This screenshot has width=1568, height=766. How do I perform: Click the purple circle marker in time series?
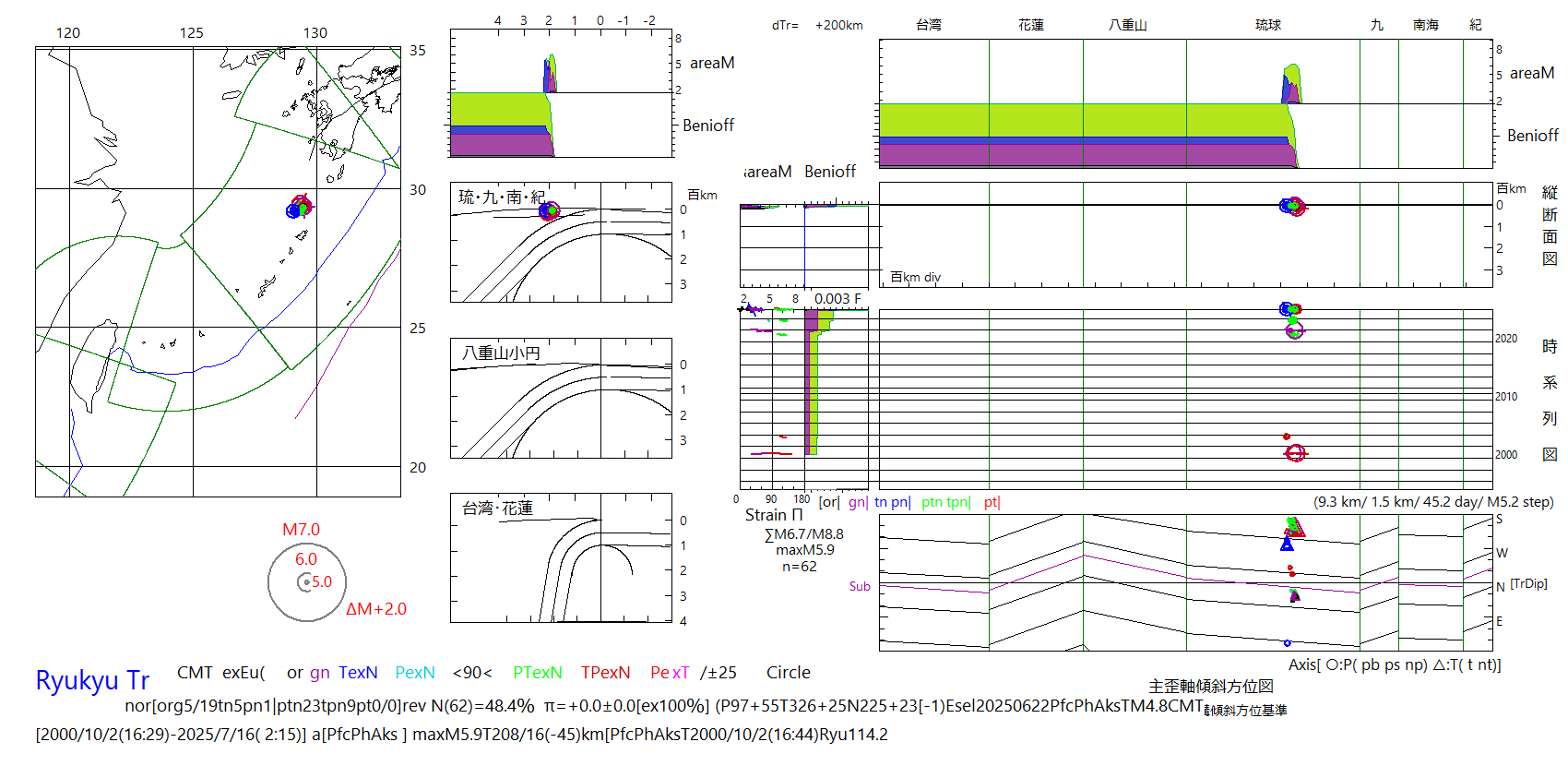coord(1294,330)
